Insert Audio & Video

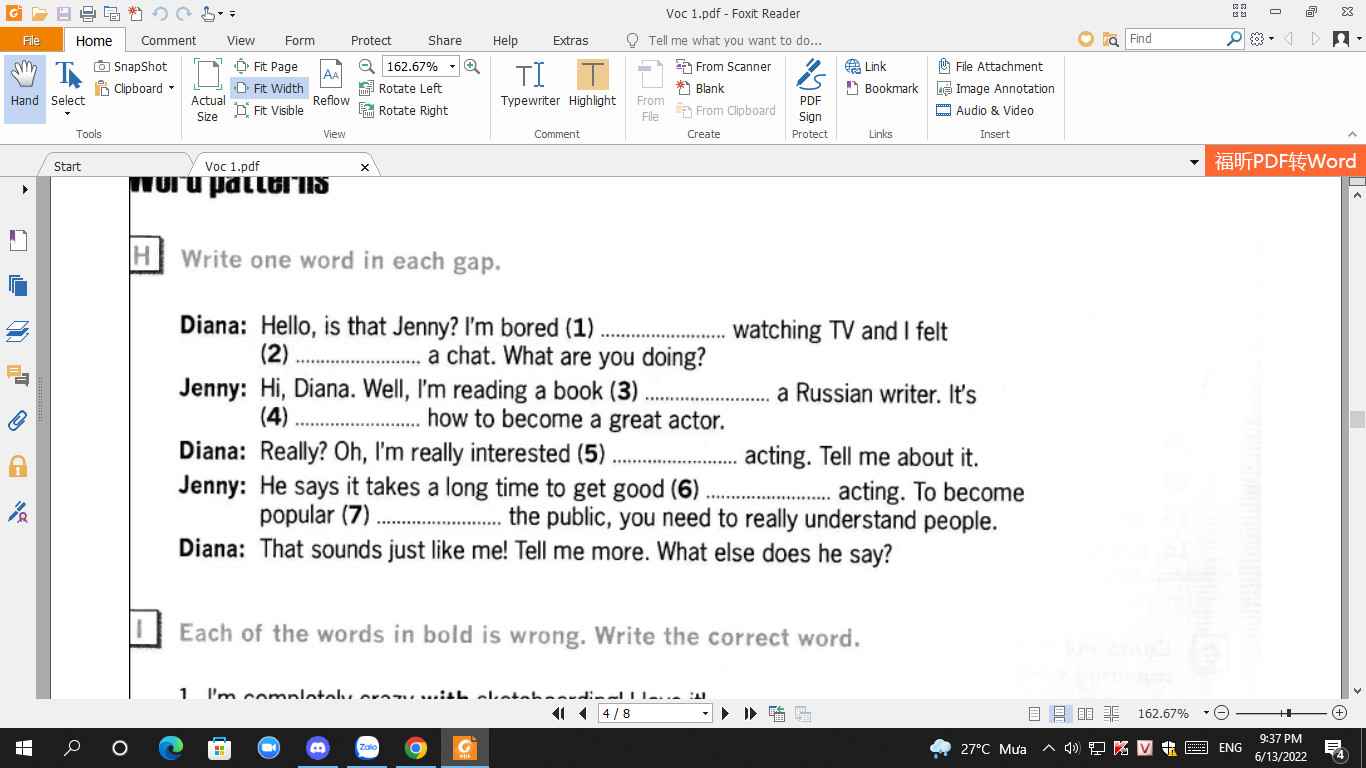point(985,110)
